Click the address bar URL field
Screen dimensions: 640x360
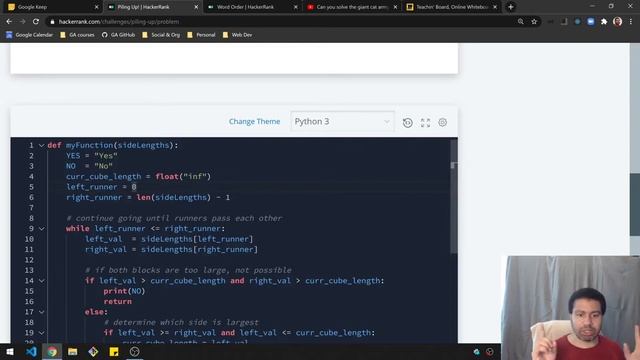(286, 22)
